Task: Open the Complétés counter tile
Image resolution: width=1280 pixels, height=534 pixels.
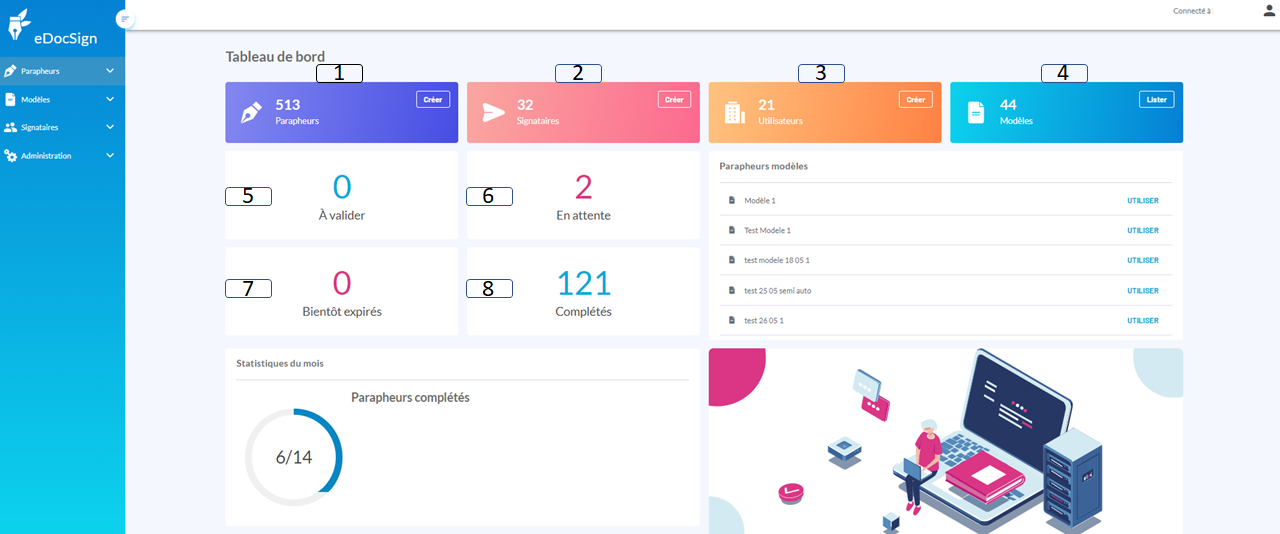Action: 583,291
